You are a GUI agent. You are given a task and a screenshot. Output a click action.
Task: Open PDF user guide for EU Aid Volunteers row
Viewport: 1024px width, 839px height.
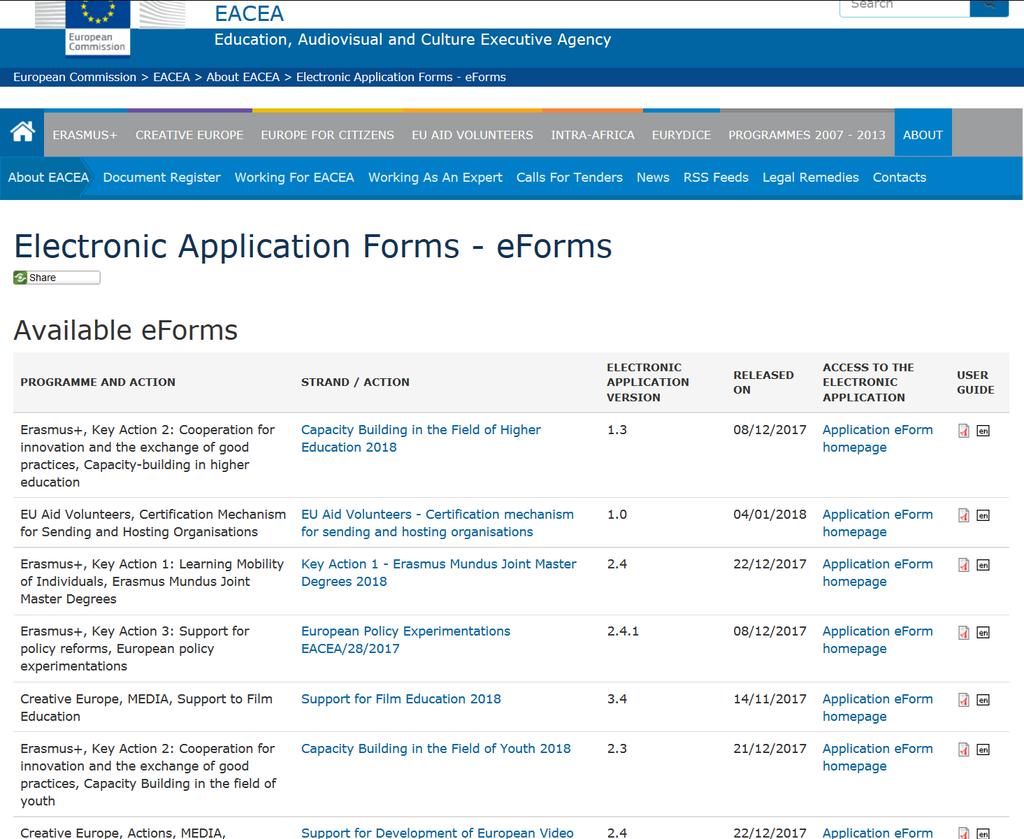[963, 515]
